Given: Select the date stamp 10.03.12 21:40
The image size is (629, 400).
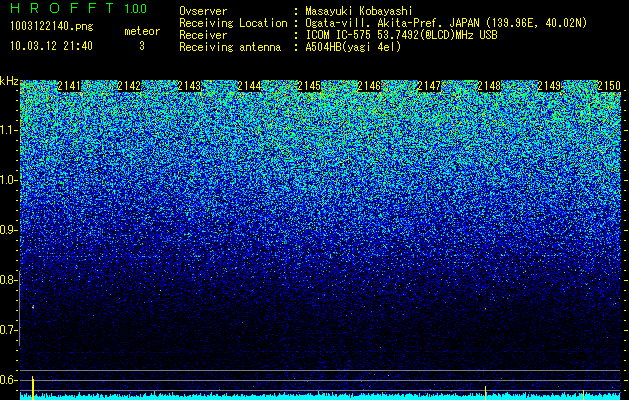Looking at the screenshot, I should tap(51, 46).
